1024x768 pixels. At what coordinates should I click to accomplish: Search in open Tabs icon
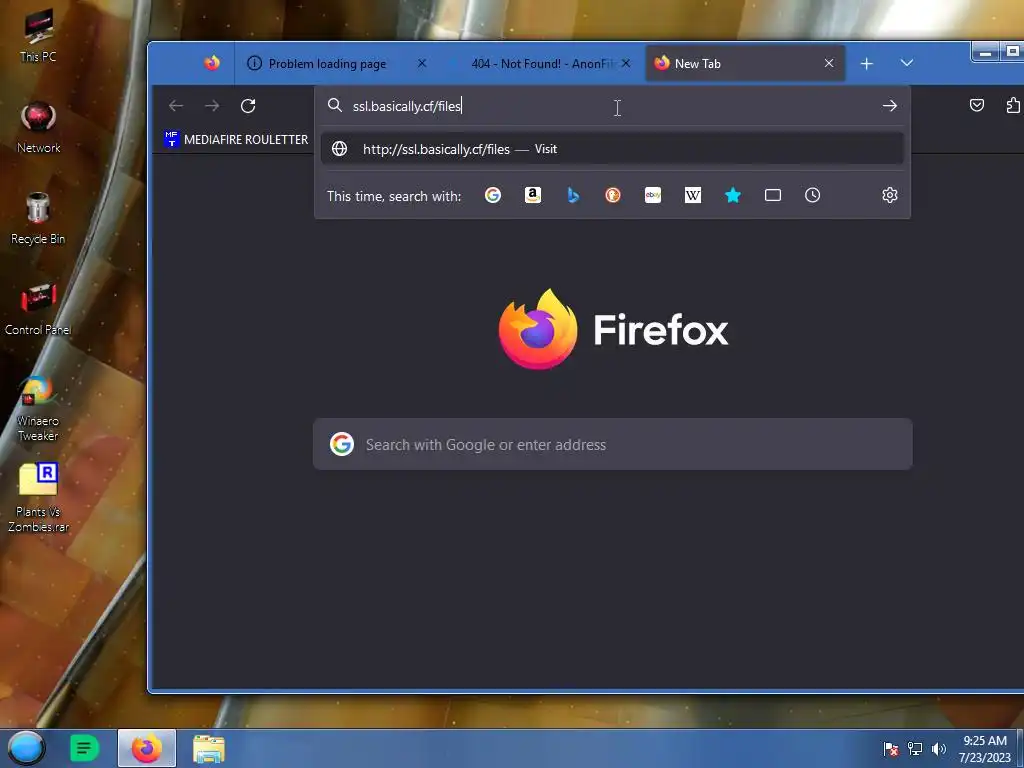[x=773, y=195]
